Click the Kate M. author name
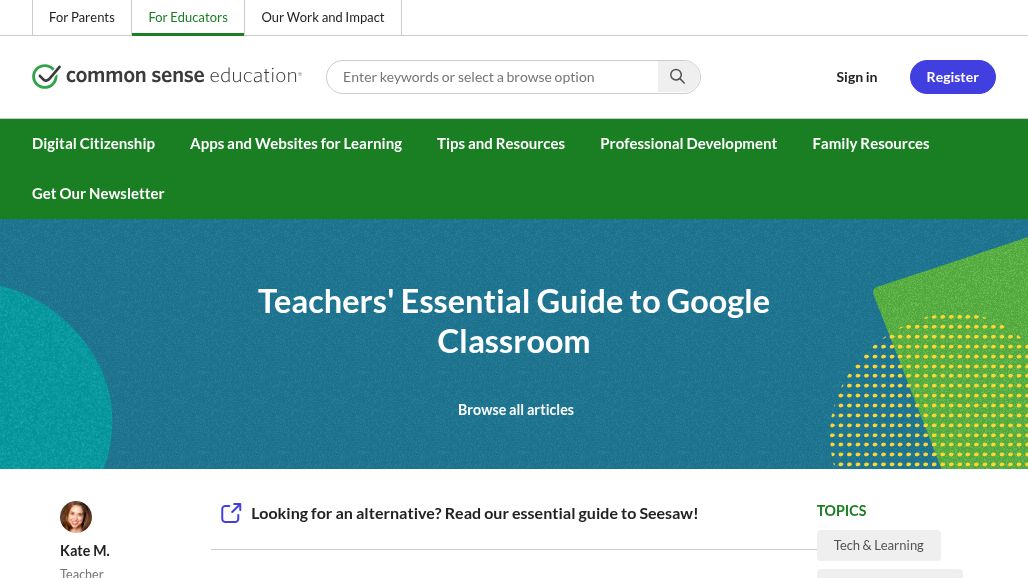1028x578 pixels. pyautogui.click(x=85, y=550)
